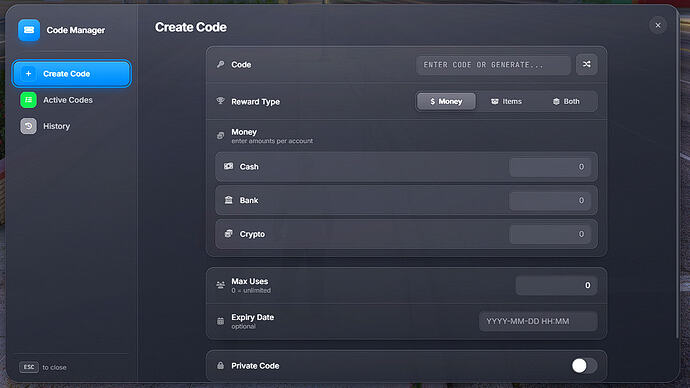Screen dimensions: 690x388
Task: Close the Code Manager panel
Action: (658, 26)
